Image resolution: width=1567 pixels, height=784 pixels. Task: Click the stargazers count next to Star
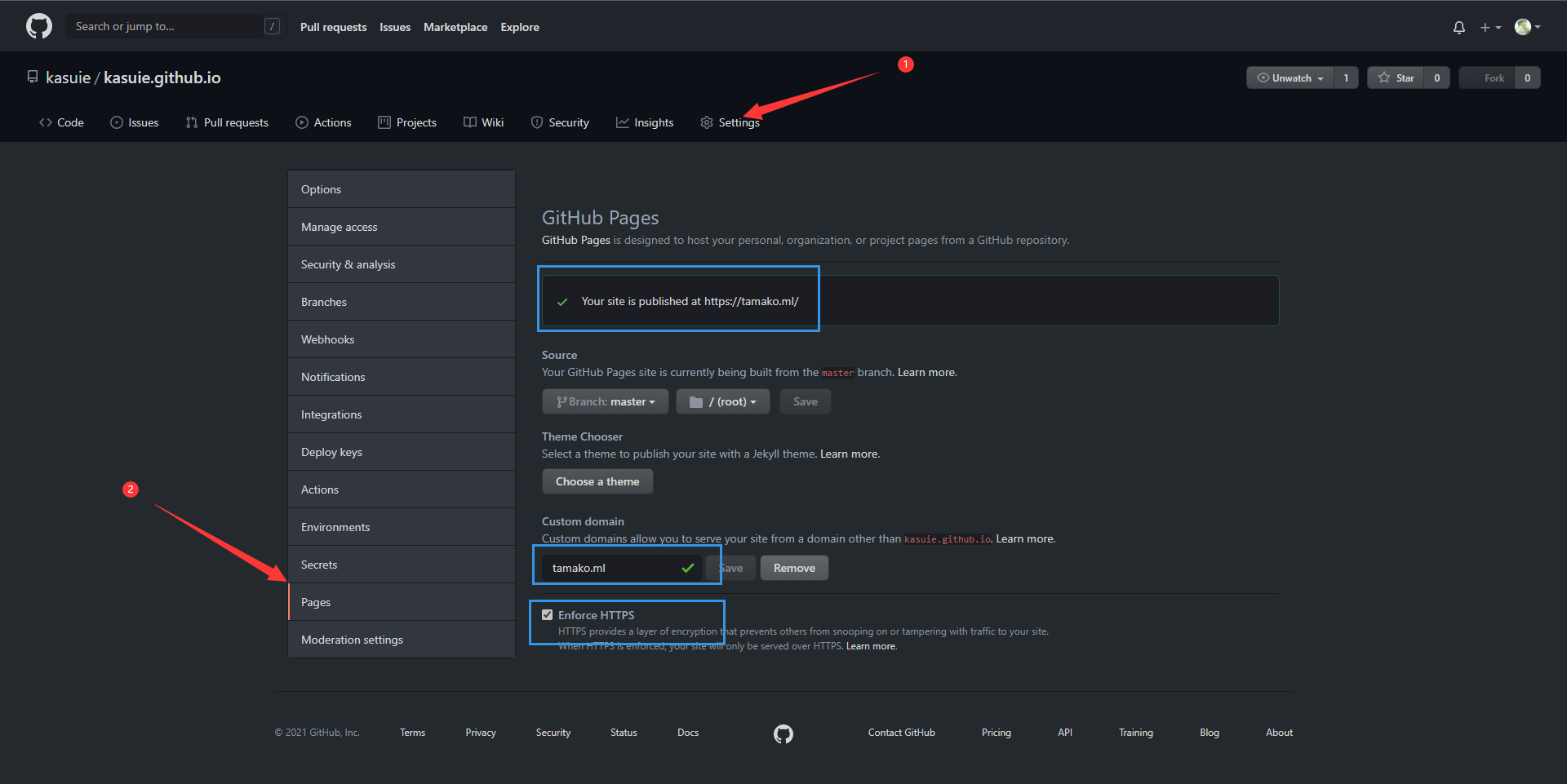(1437, 78)
